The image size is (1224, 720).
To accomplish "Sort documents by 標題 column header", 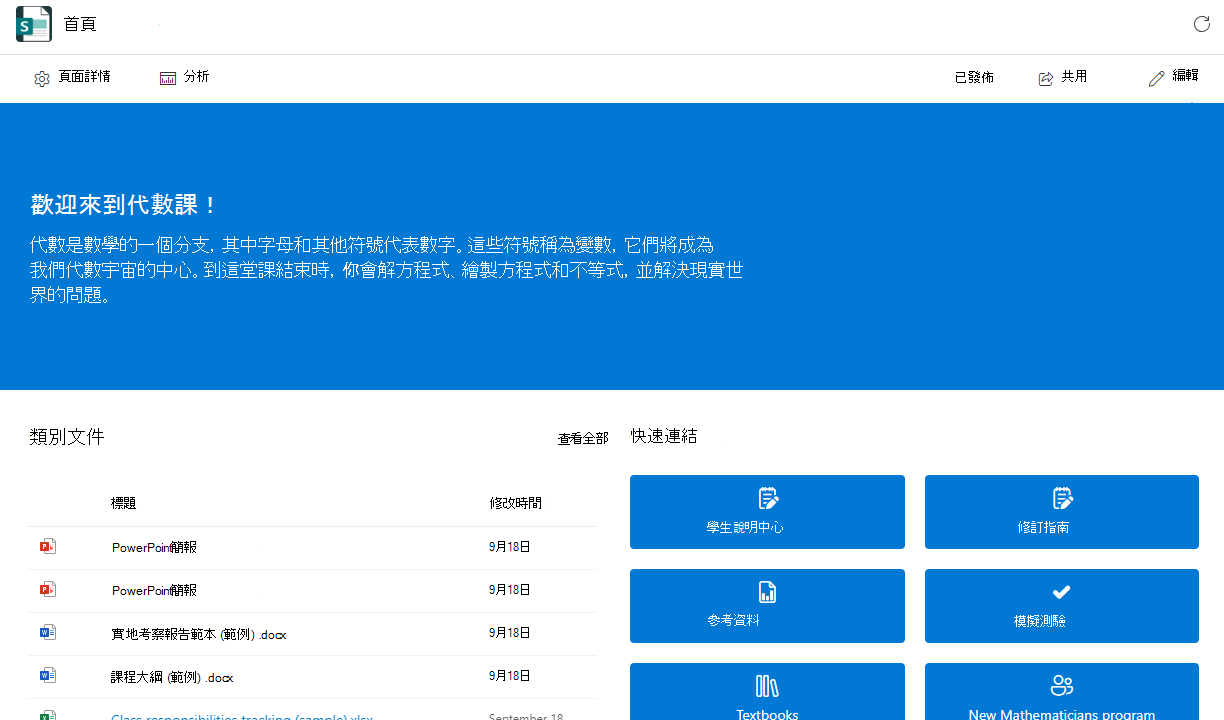I will coord(123,504).
